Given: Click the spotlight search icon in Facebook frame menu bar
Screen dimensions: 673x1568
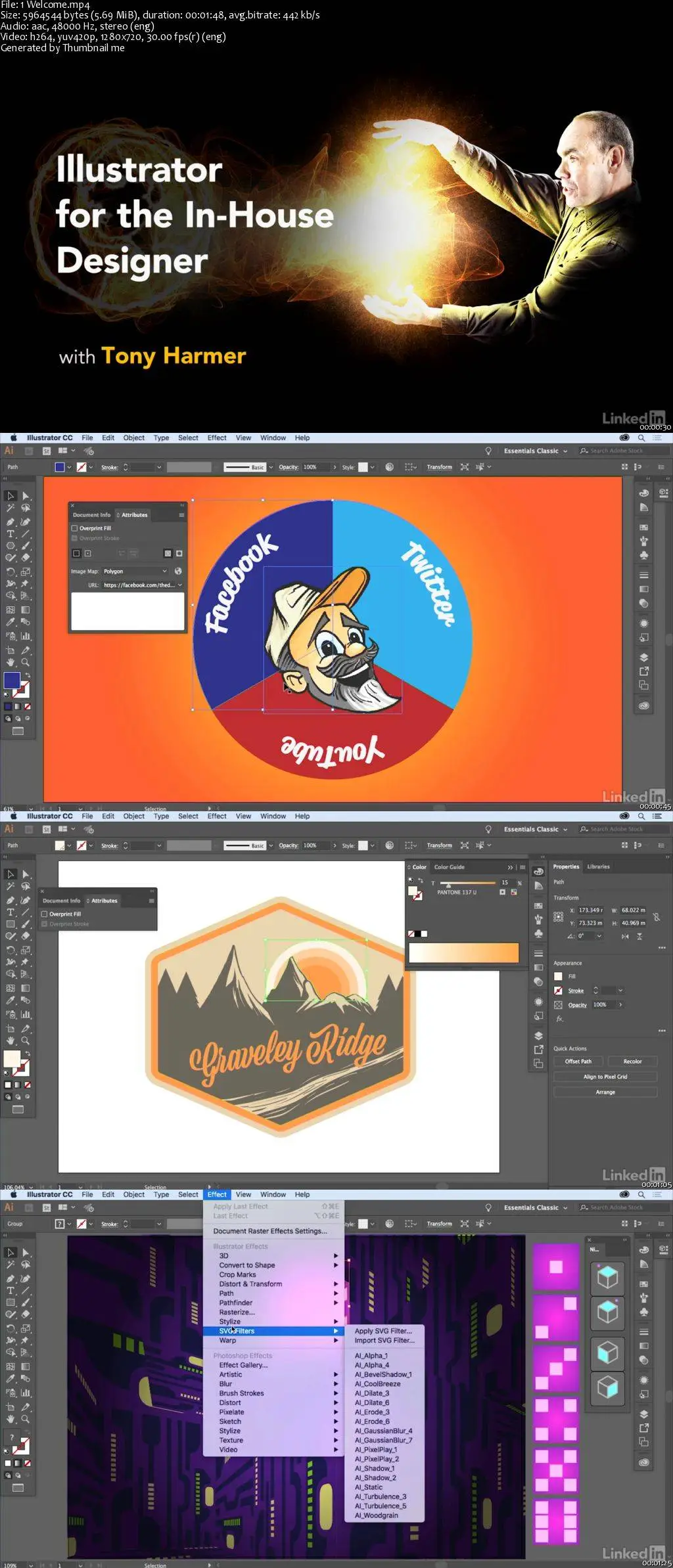Looking at the screenshot, I should pos(641,437).
